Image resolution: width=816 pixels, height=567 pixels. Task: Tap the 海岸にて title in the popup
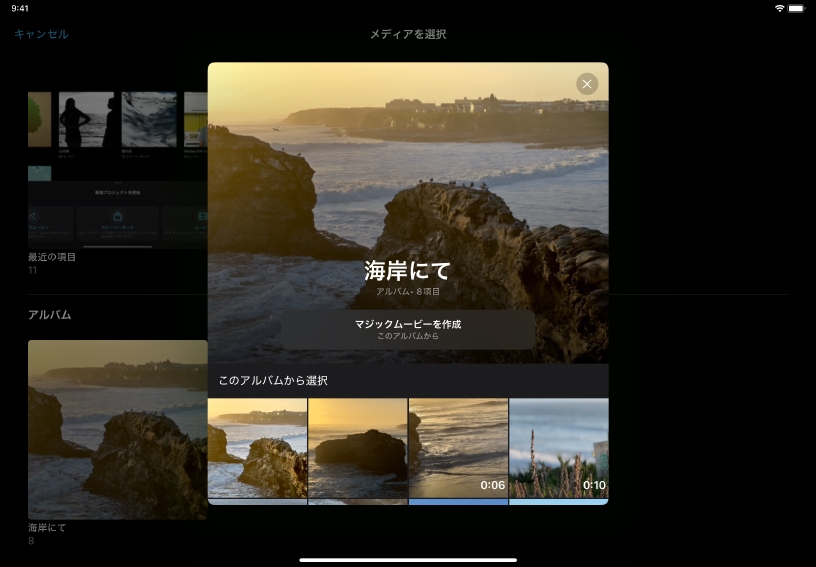(407, 270)
